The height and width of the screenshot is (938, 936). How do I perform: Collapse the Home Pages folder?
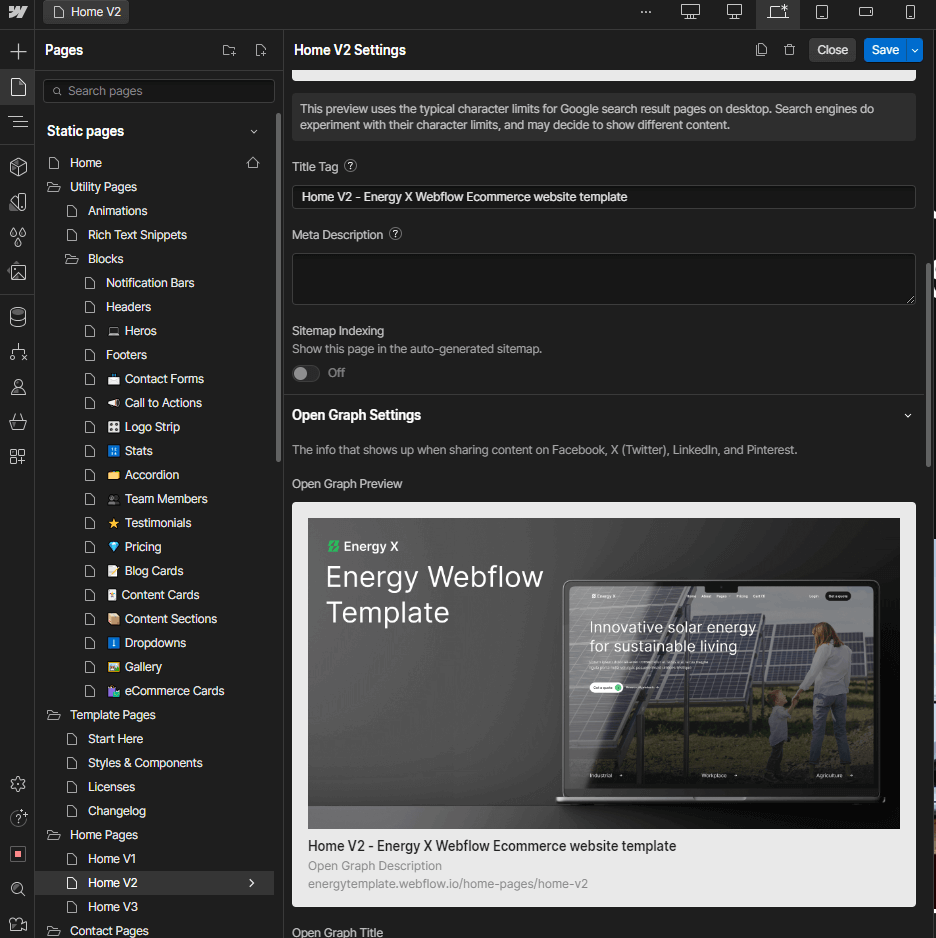click(x=54, y=835)
